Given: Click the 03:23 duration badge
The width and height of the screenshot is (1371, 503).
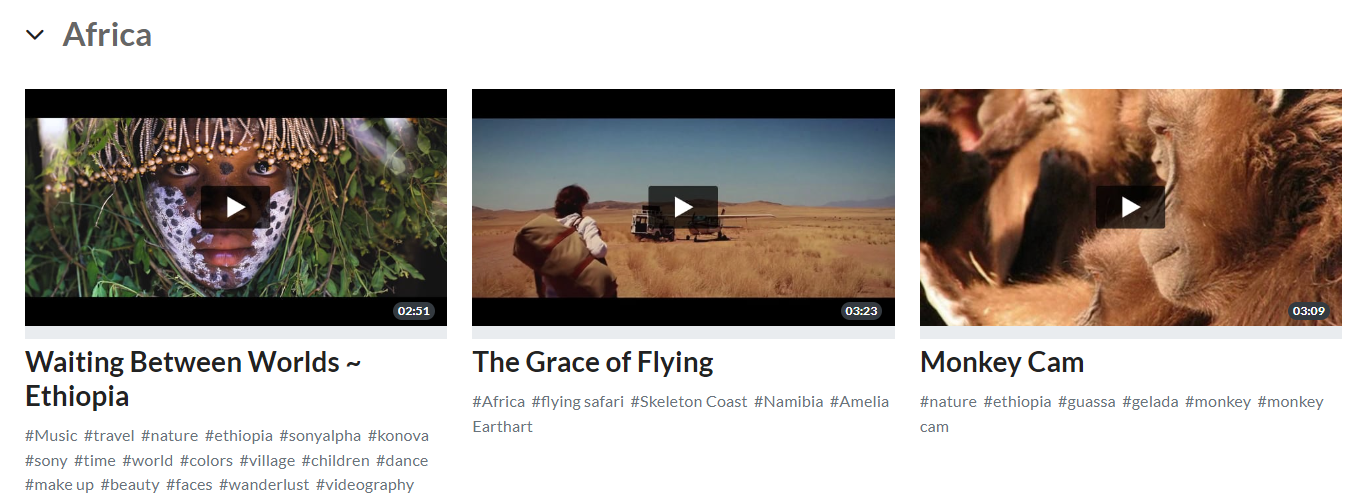Looking at the screenshot, I should tap(861, 311).
